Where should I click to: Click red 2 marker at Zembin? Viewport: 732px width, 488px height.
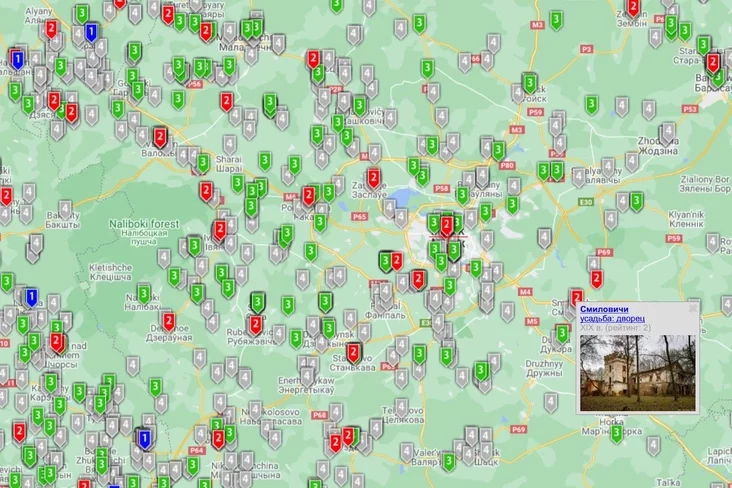(x=633, y=8)
